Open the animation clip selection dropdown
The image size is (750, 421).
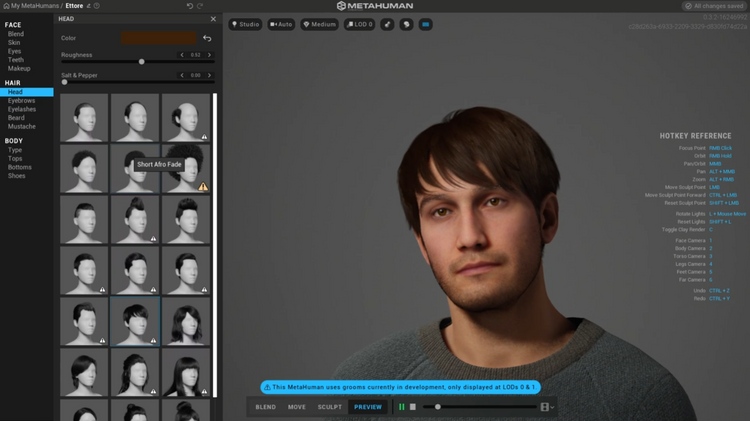pyautogui.click(x=547, y=407)
